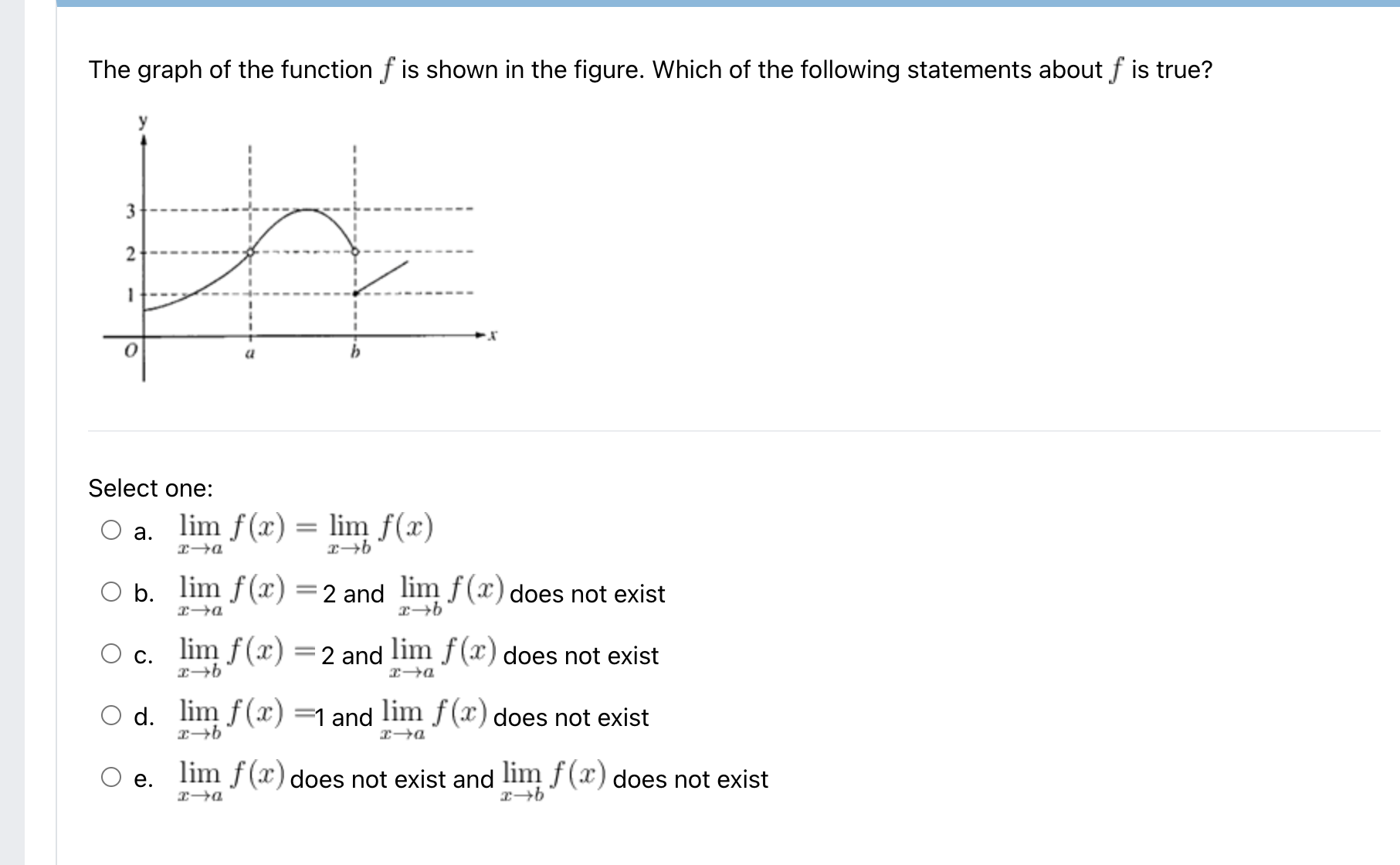Click the origin label O

click(130, 351)
